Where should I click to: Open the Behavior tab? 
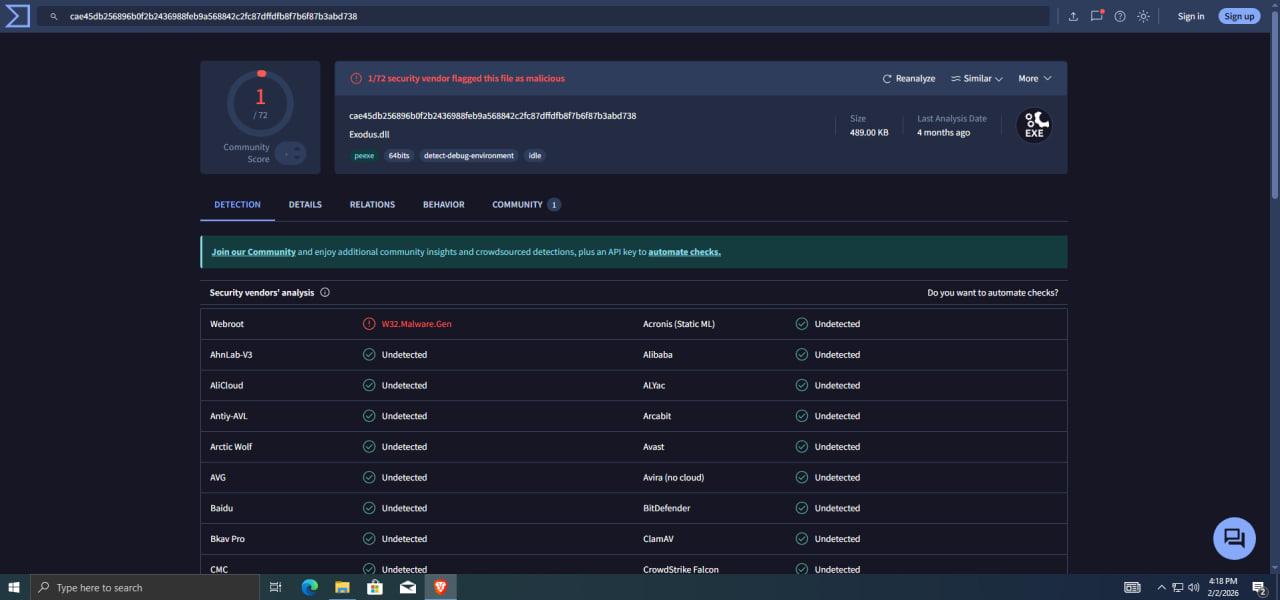pos(444,205)
